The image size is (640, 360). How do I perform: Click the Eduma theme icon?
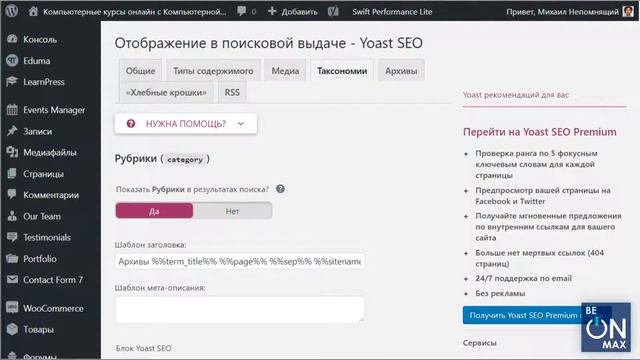click(x=12, y=60)
